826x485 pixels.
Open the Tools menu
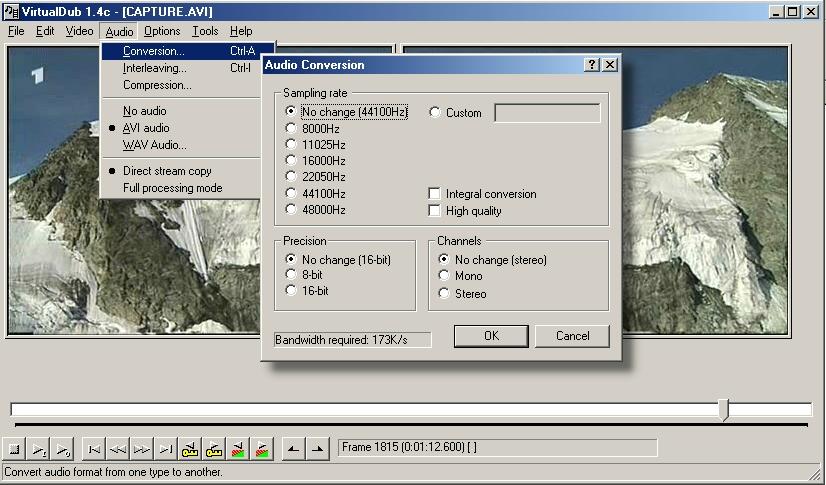[205, 31]
